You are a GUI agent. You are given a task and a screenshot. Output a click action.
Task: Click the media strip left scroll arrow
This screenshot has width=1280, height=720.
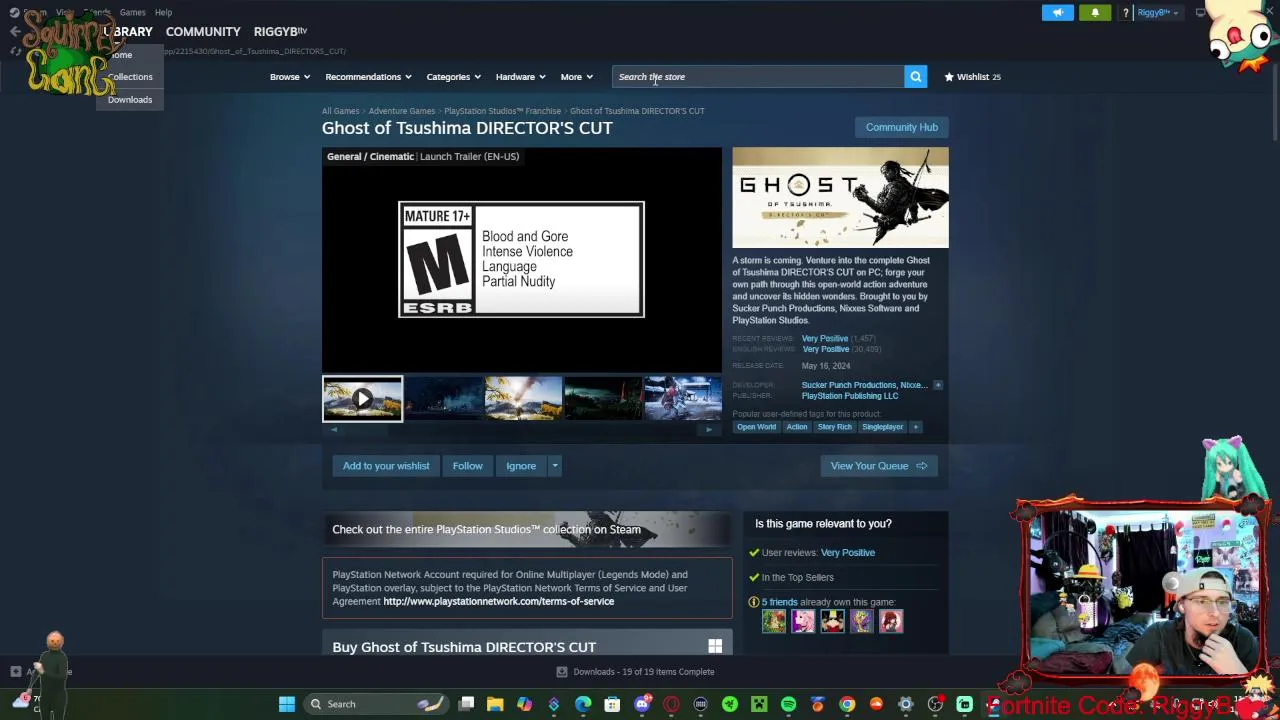tap(334, 430)
